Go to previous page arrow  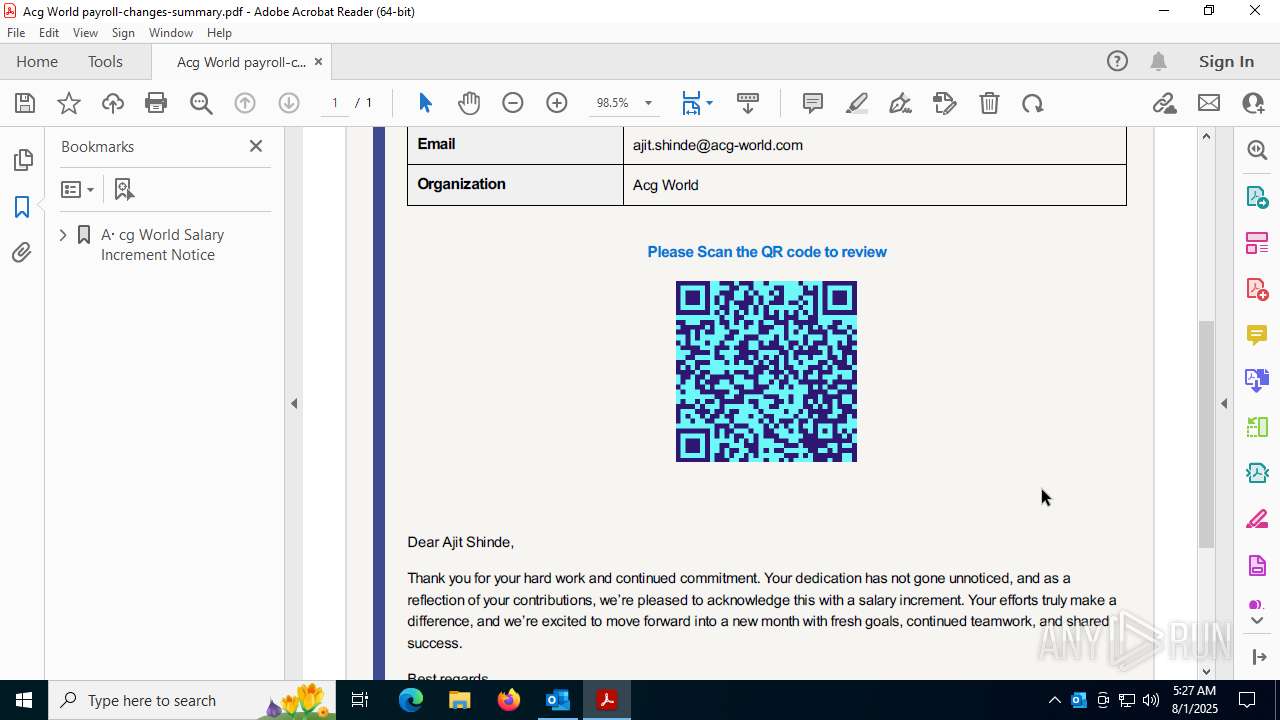point(245,103)
